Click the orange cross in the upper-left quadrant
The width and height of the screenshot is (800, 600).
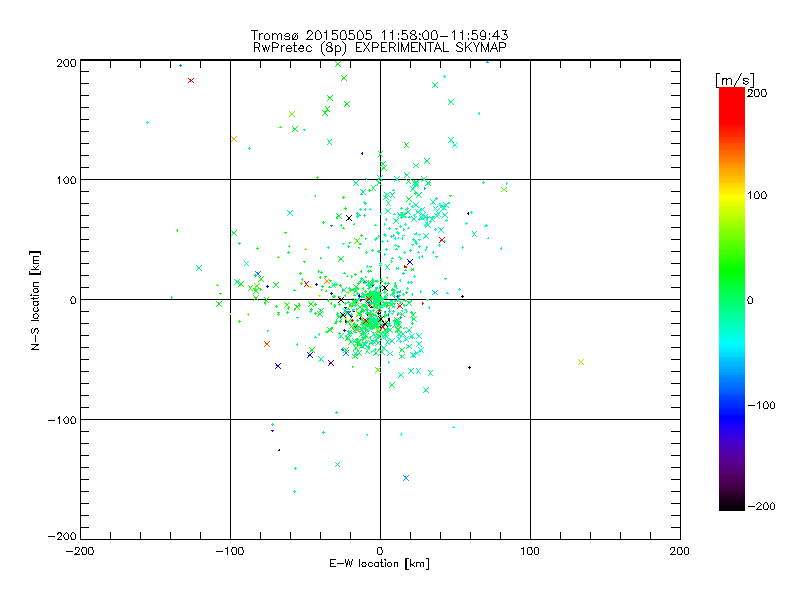point(234,139)
